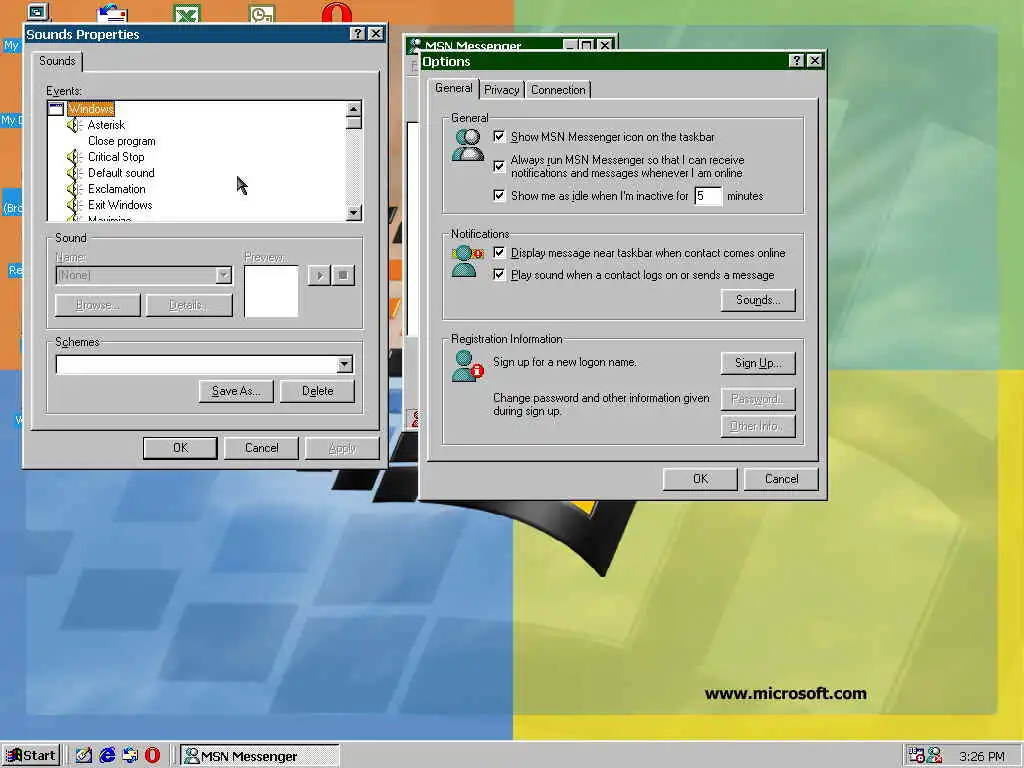Uncheck Play sound when a contact logs on
Screen dimensions: 1024x768
click(499, 275)
